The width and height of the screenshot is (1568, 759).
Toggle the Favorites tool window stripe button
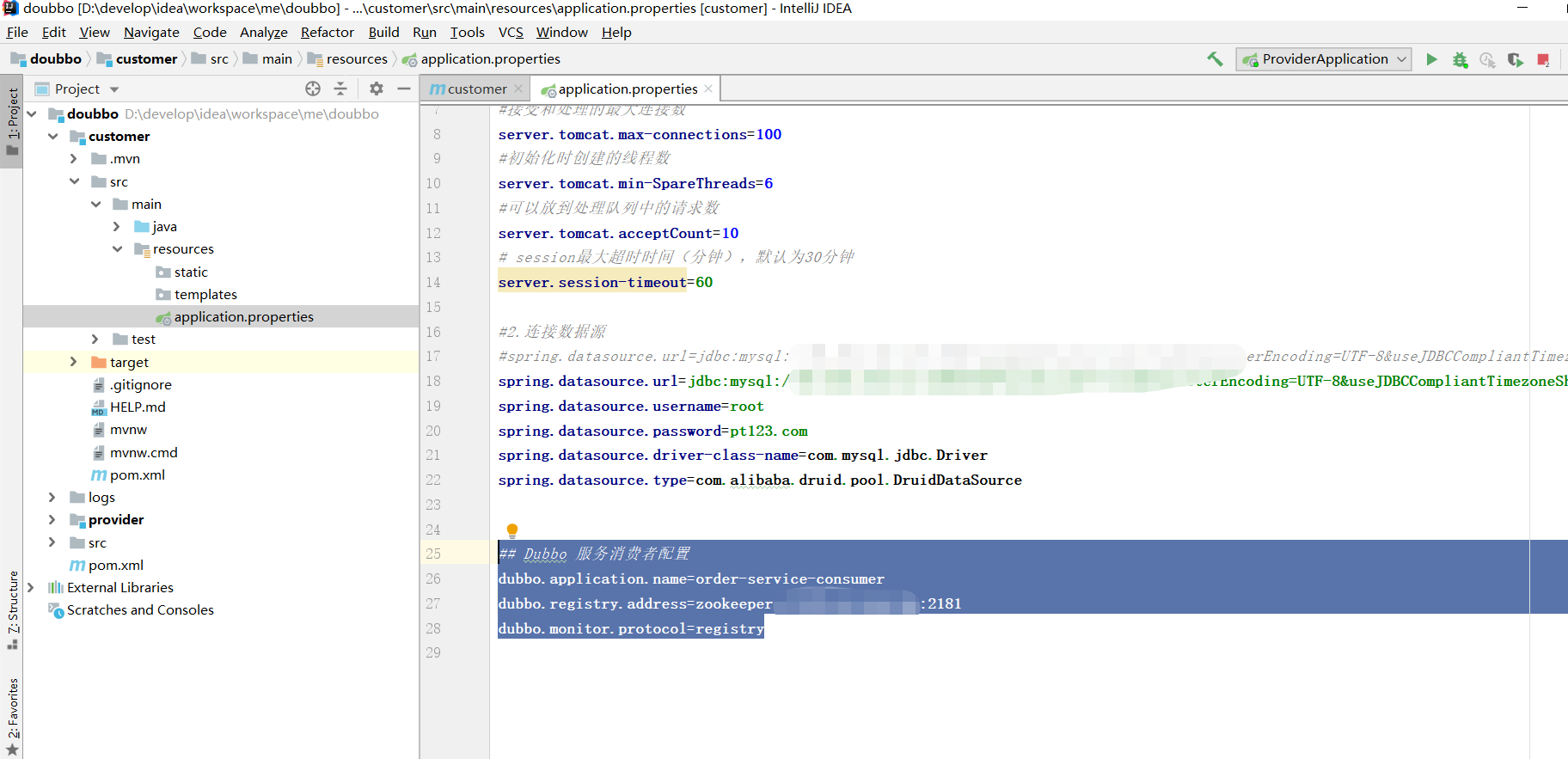[x=12, y=716]
